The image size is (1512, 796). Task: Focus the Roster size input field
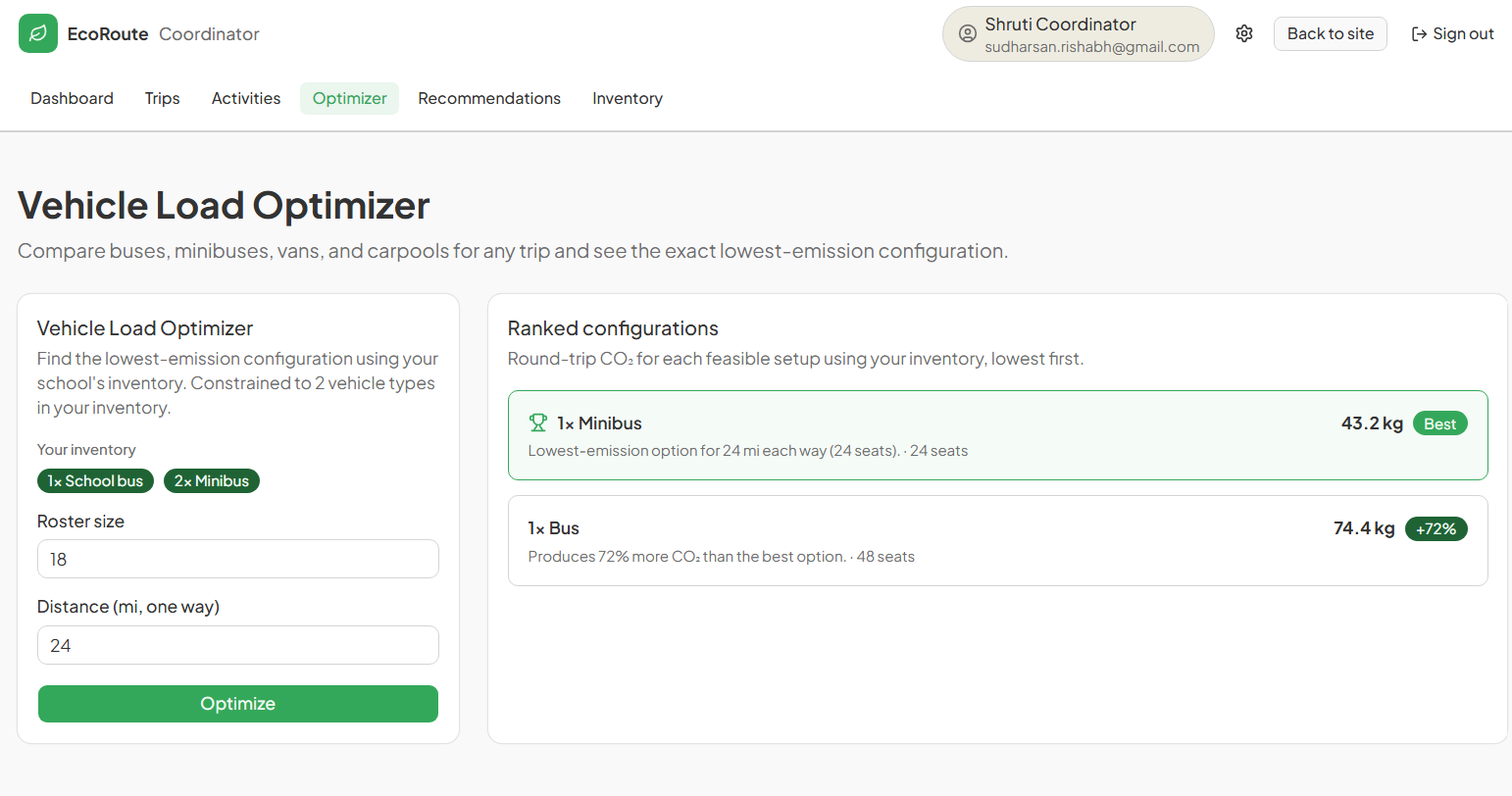238,559
